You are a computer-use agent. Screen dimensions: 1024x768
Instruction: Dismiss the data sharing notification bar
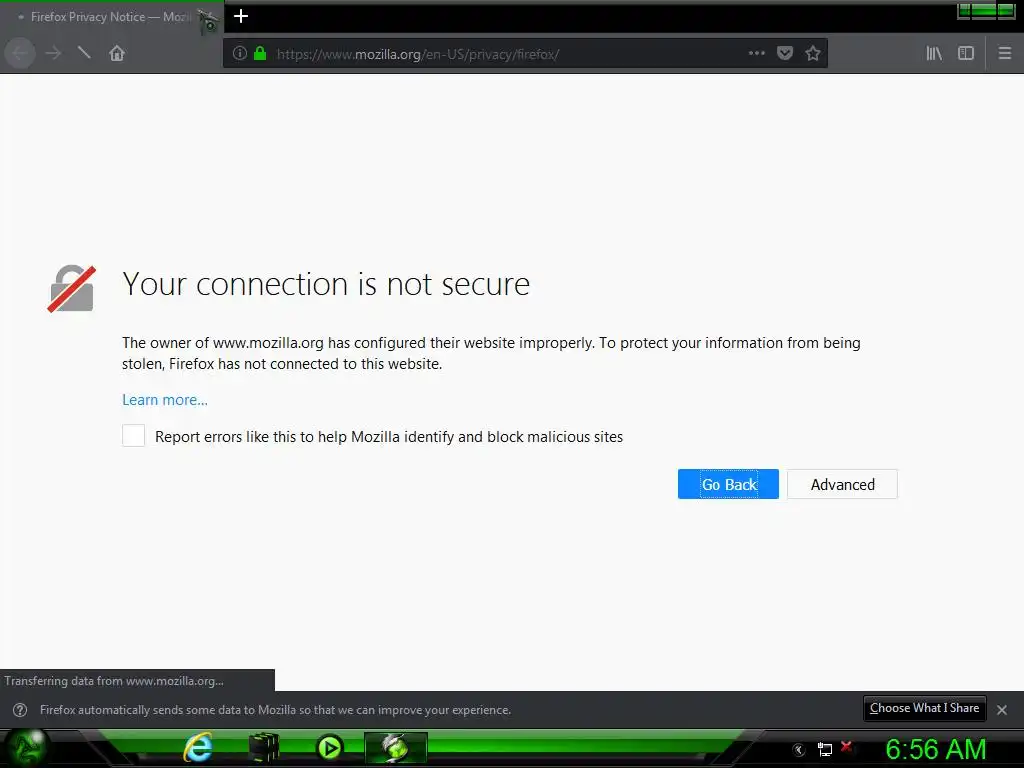tap(1002, 710)
